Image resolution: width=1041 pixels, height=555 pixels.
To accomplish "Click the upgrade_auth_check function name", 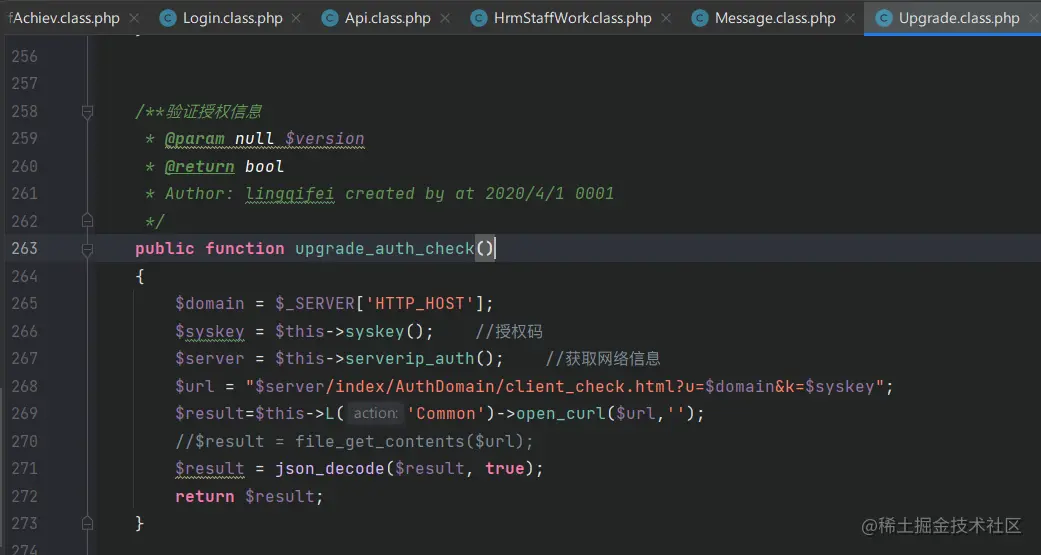I will (384, 248).
